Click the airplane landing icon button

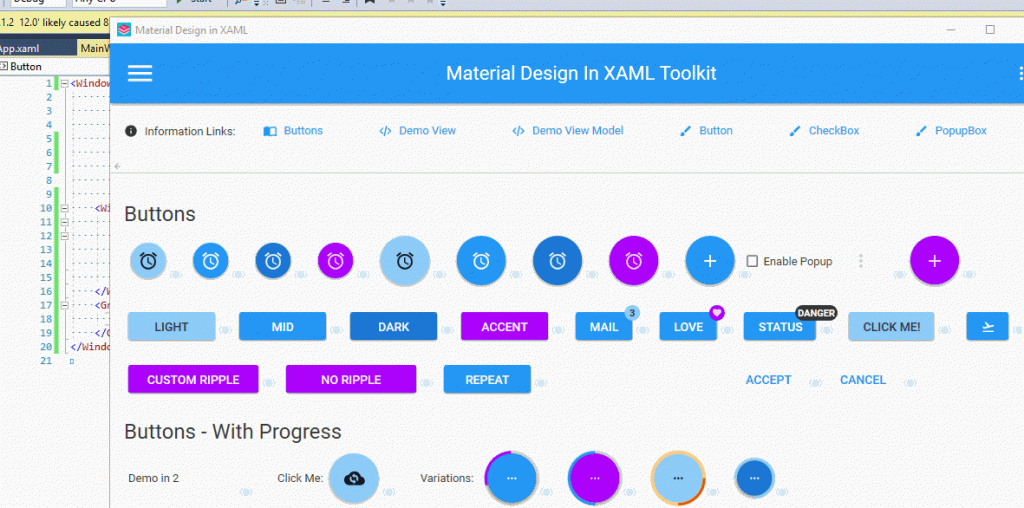pyautogui.click(x=987, y=326)
